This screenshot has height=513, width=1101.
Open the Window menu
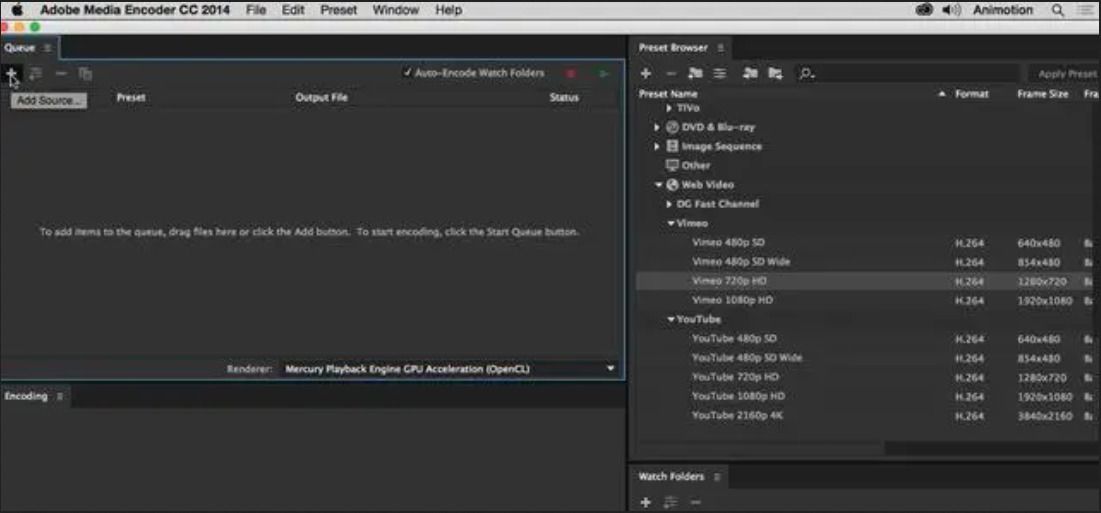(395, 10)
